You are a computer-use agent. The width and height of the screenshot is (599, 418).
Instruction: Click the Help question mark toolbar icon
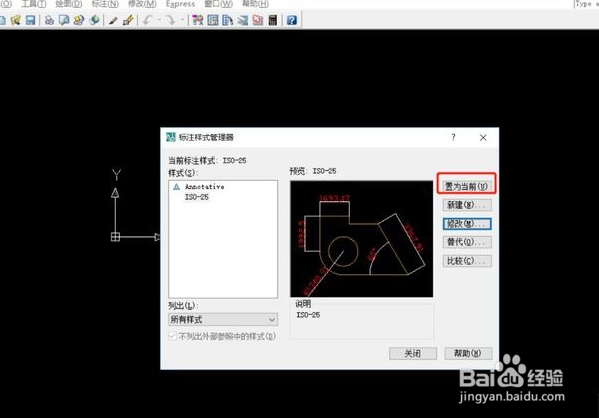pyautogui.click(x=292, y=20)
